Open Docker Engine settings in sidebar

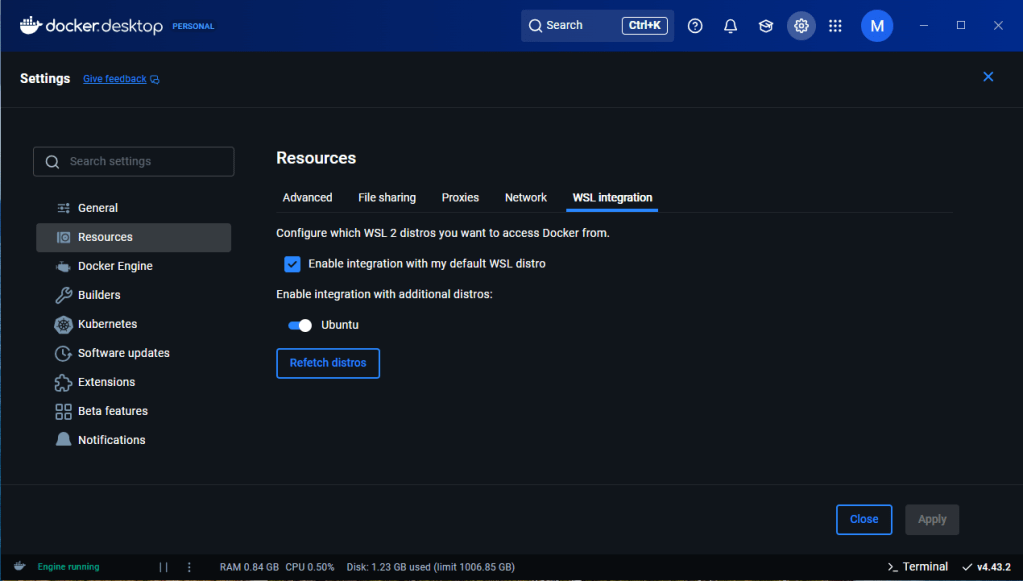coord(115,266)
